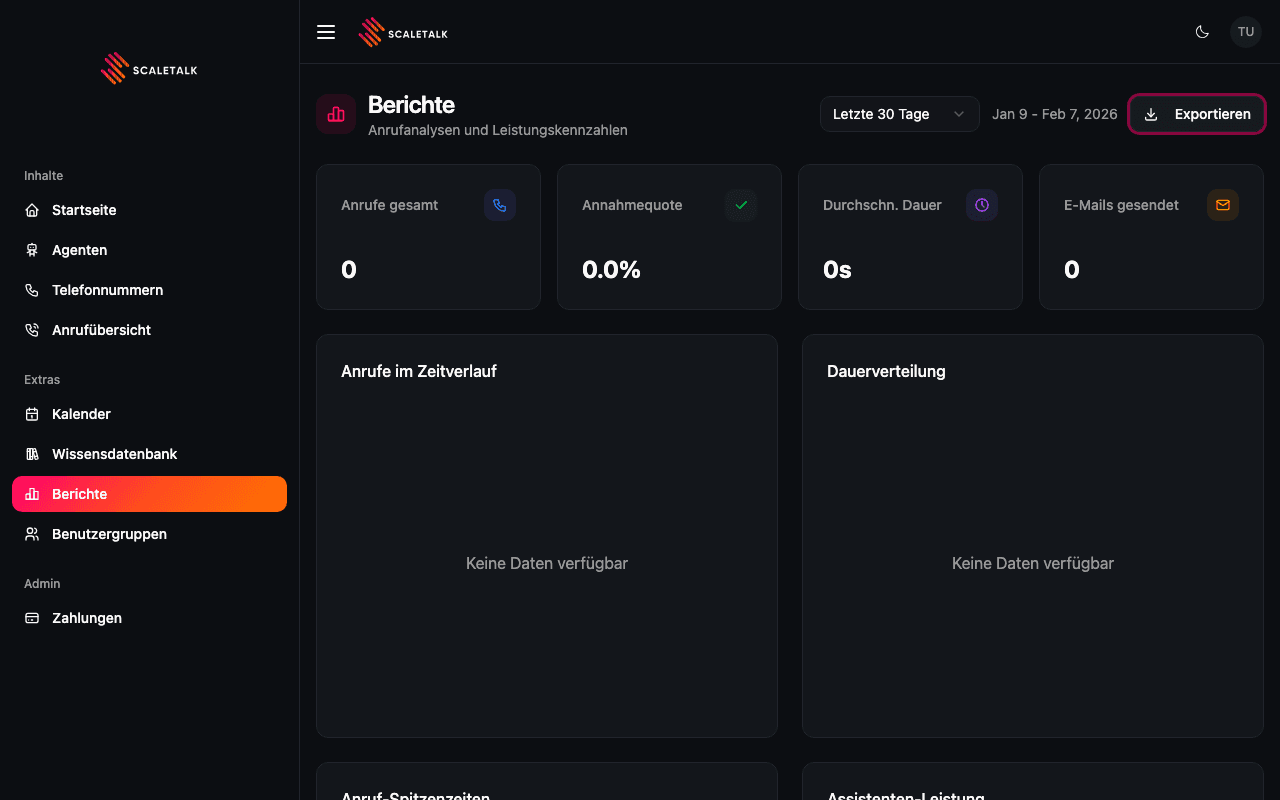This screenshot has width=1280, height=800.
Task: Click the E-Mails gesendet label
Action: pos(1121,205)
